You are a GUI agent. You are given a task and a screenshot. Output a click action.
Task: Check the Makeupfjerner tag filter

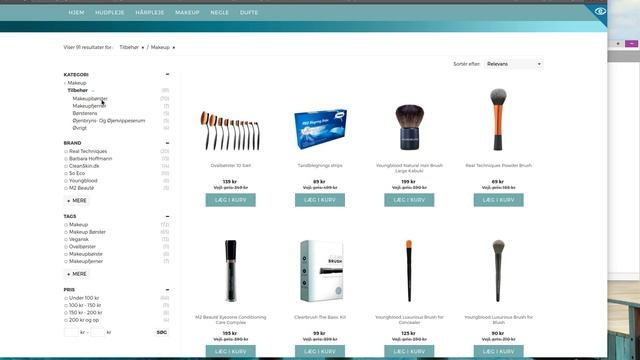tap(66, 262)
